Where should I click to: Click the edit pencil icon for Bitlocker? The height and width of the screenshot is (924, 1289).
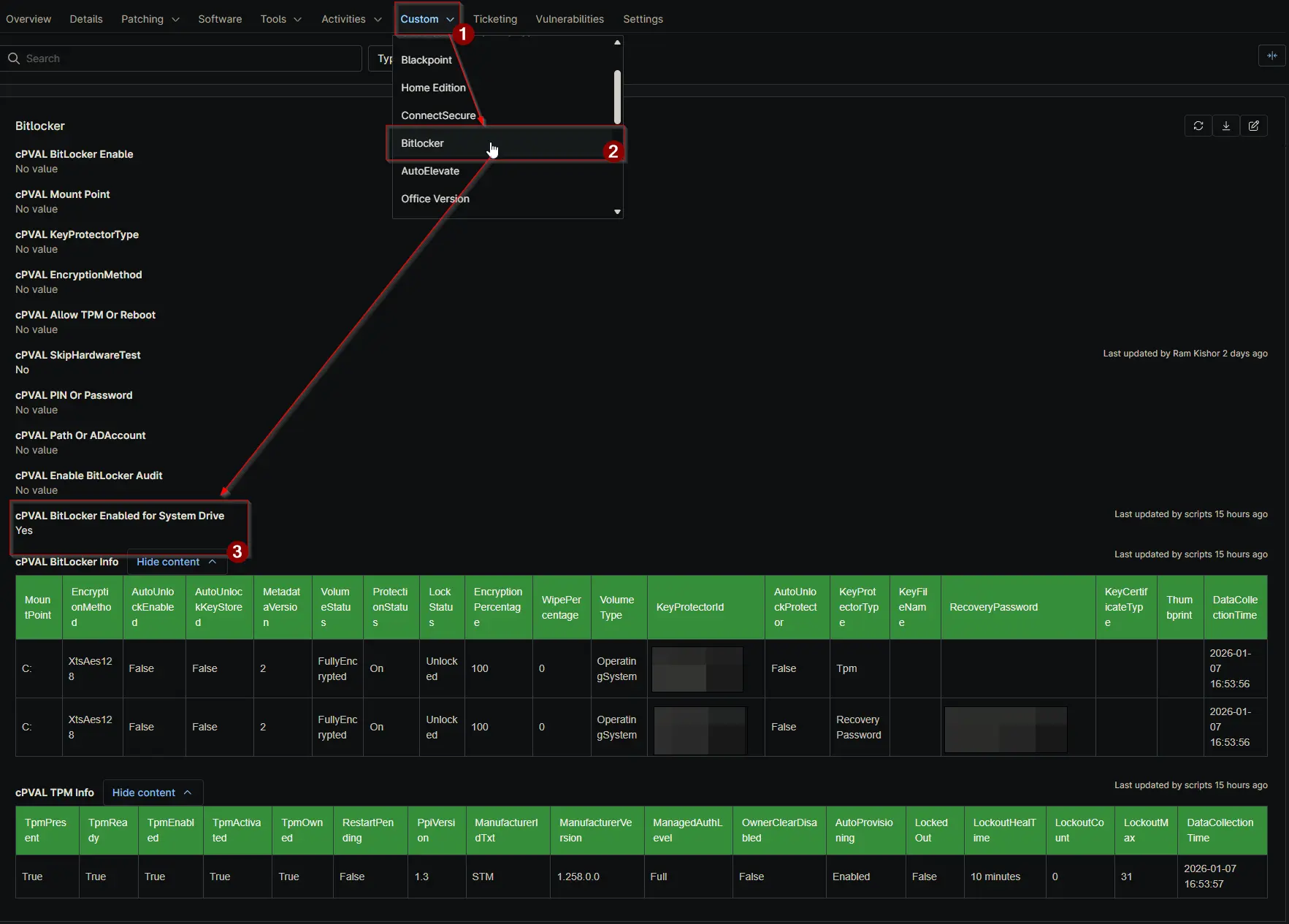coord(1253,126)
